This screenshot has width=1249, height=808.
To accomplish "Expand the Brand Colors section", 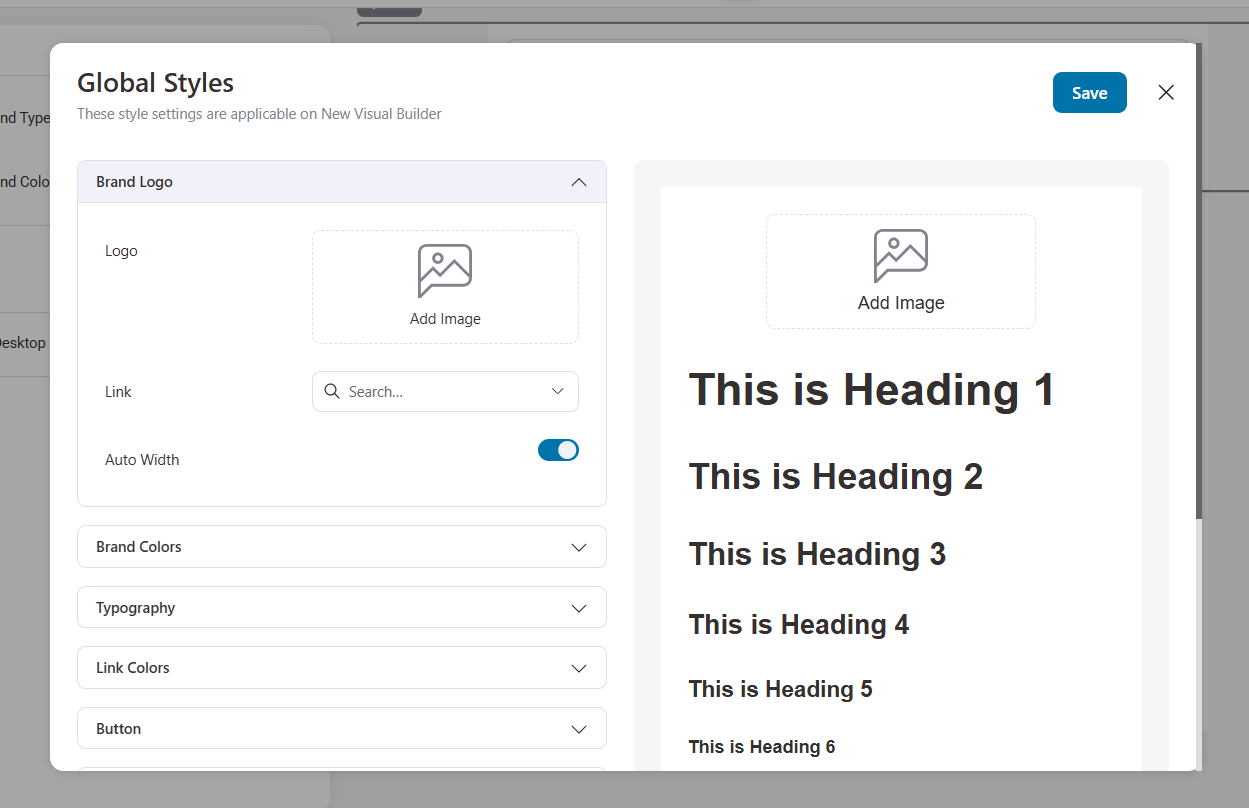I will [x=578, y=547].
